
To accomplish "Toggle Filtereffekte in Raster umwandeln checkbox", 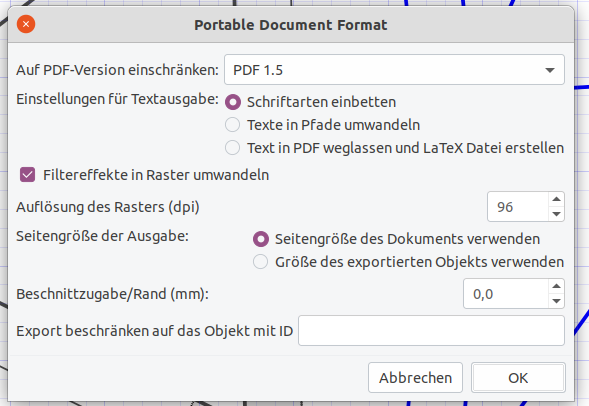I will [x=28, y=175].
